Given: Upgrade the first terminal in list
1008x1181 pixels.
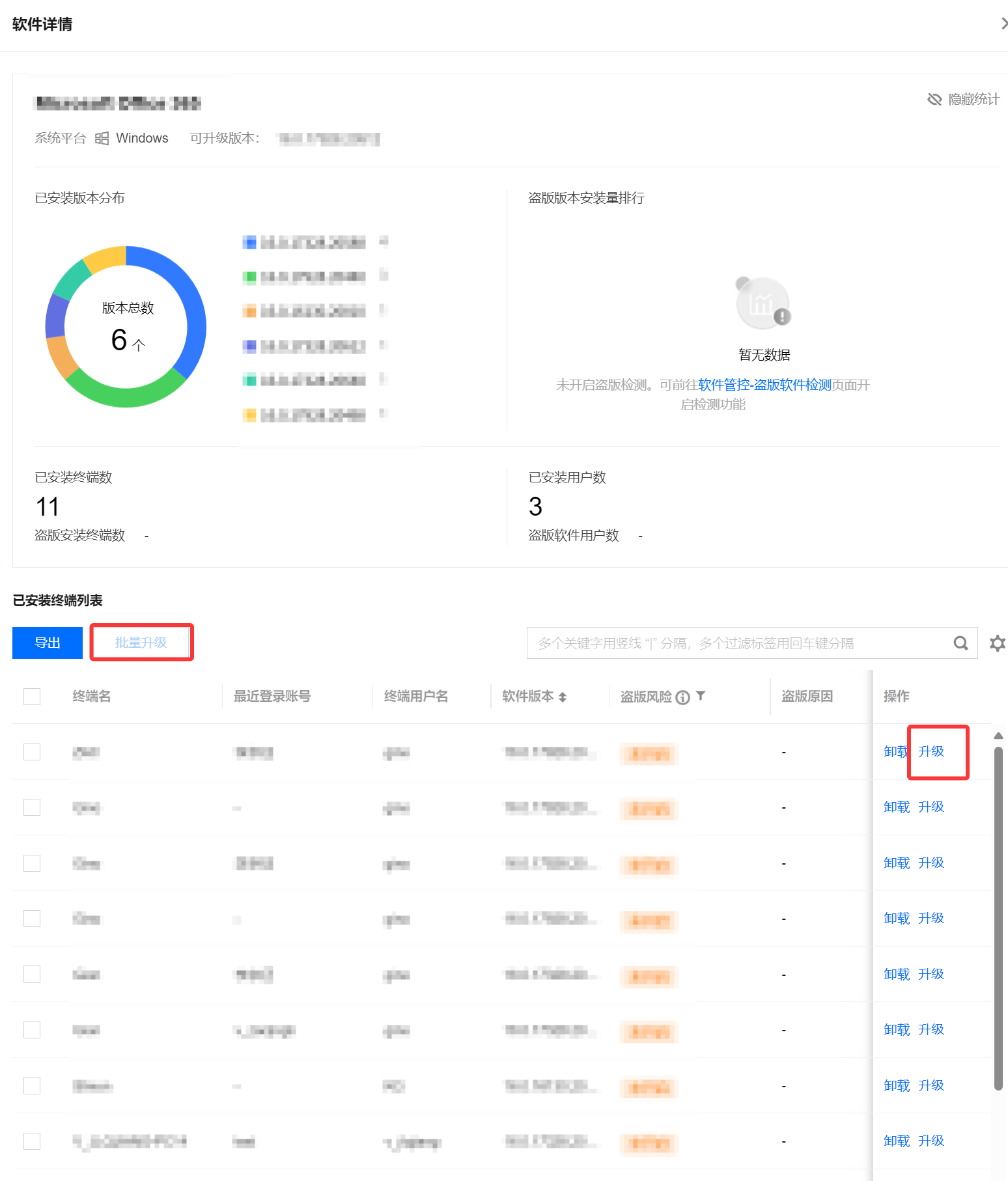Looking at the screenshot, I should tap(931, 751).
